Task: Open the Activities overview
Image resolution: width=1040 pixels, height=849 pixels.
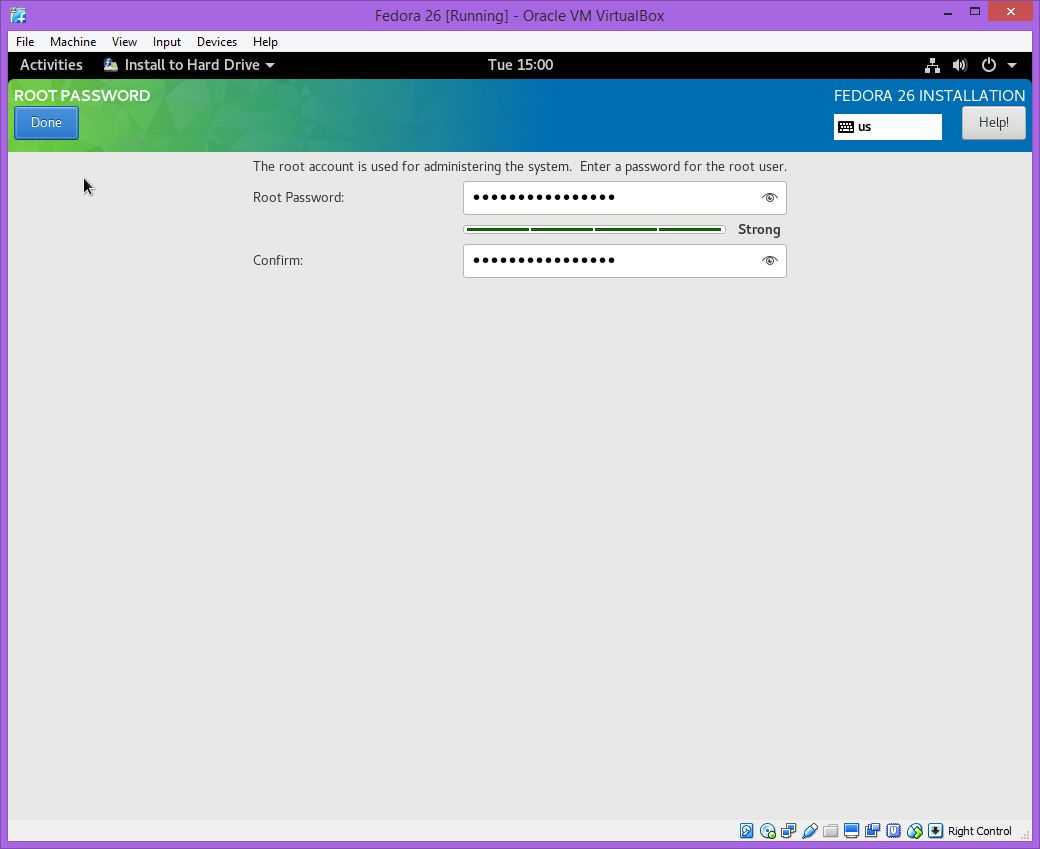Action: 51,65
